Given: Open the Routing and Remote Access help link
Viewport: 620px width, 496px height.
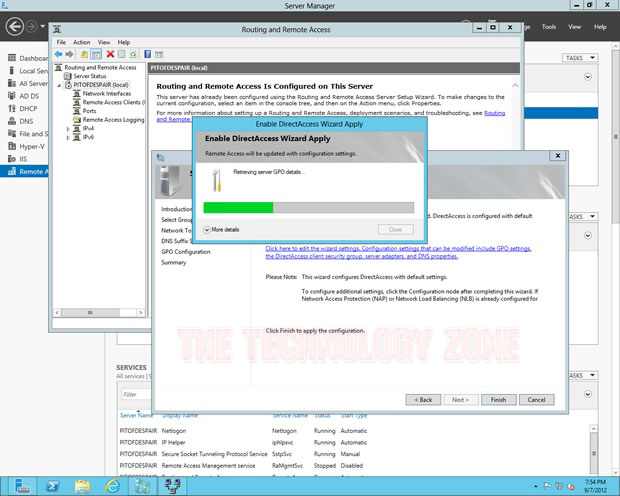Looking at the screenshot, I should pos(494,113).
